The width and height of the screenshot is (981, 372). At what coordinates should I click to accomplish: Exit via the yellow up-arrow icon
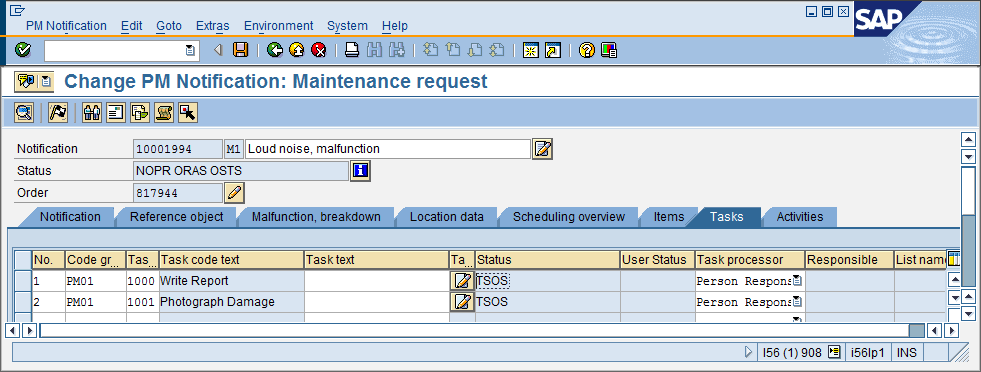[x=297, y=50]
